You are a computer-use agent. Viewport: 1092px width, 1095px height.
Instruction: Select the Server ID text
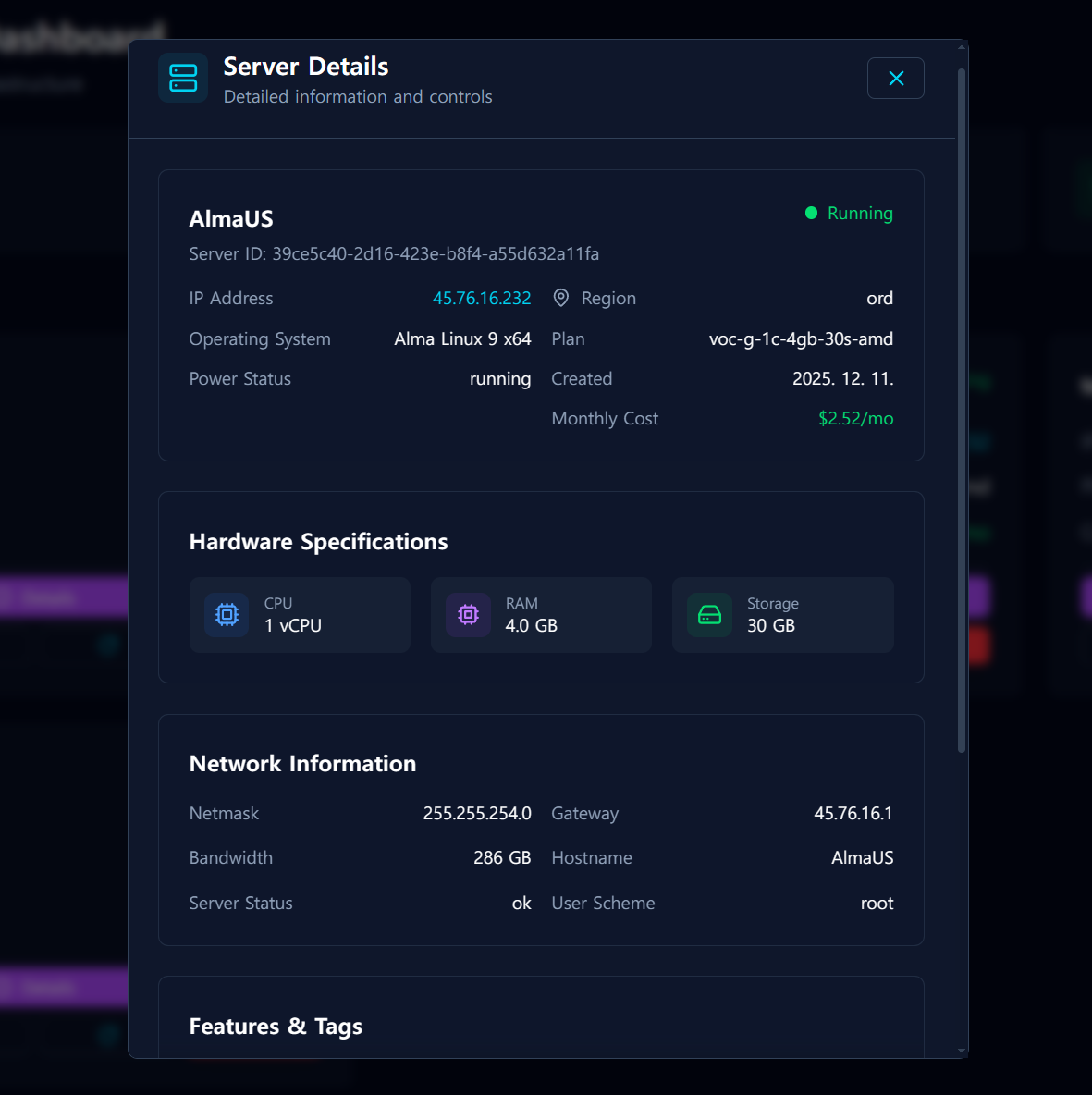click(x=394, y=253)
